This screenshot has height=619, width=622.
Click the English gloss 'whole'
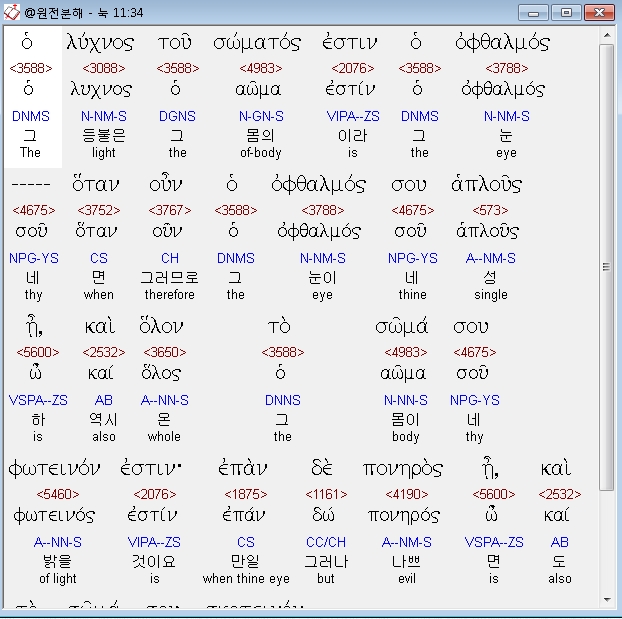pyautogui.click(x=164, y=436)
